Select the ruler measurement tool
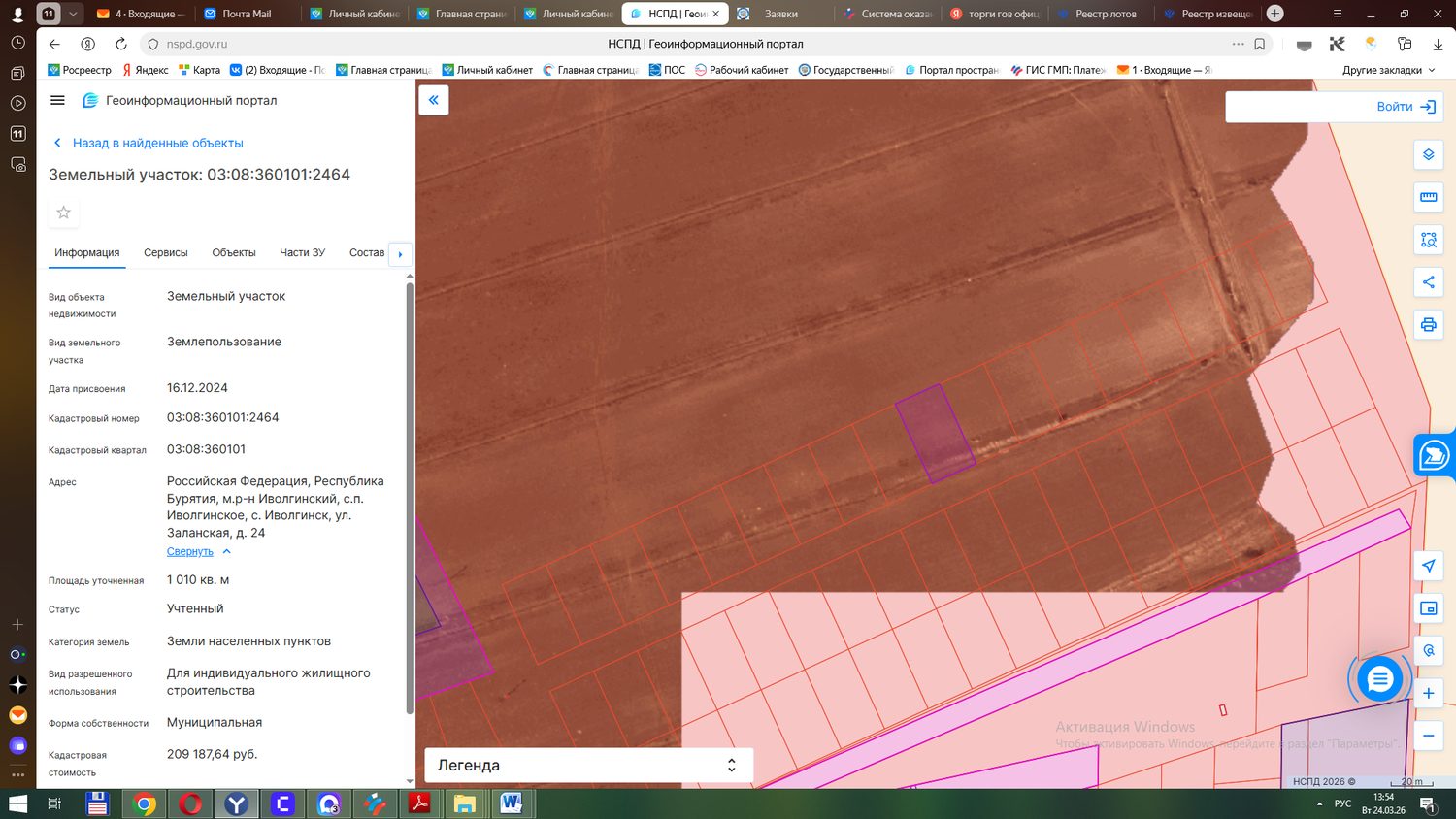 [1429, 197]
